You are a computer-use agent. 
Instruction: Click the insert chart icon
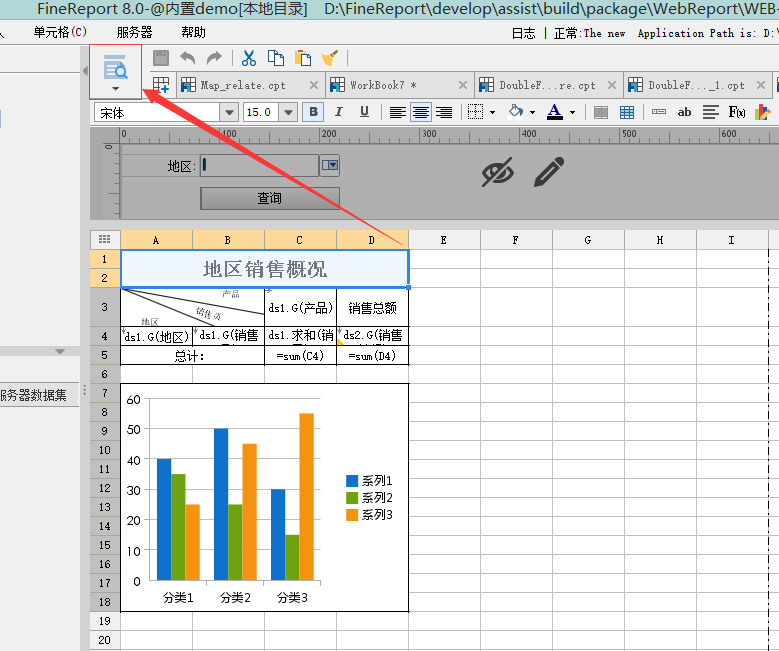tap(763, 112)
